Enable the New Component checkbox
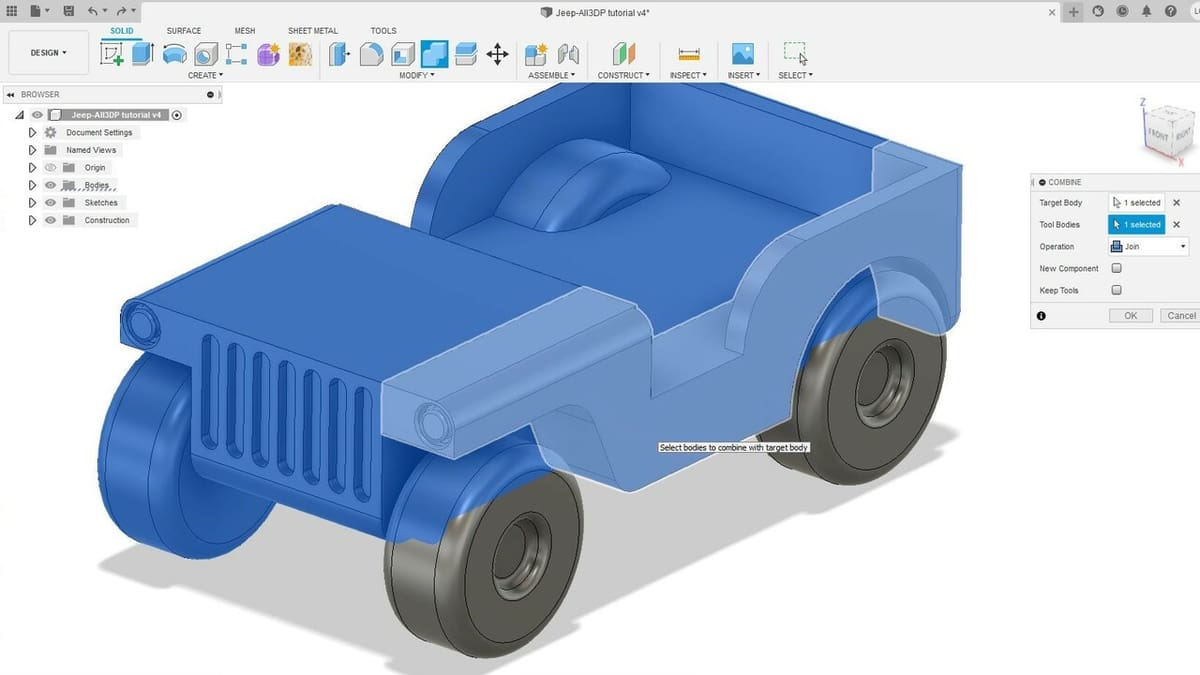Screen dimensions: 1200x675 (1116, 268)
